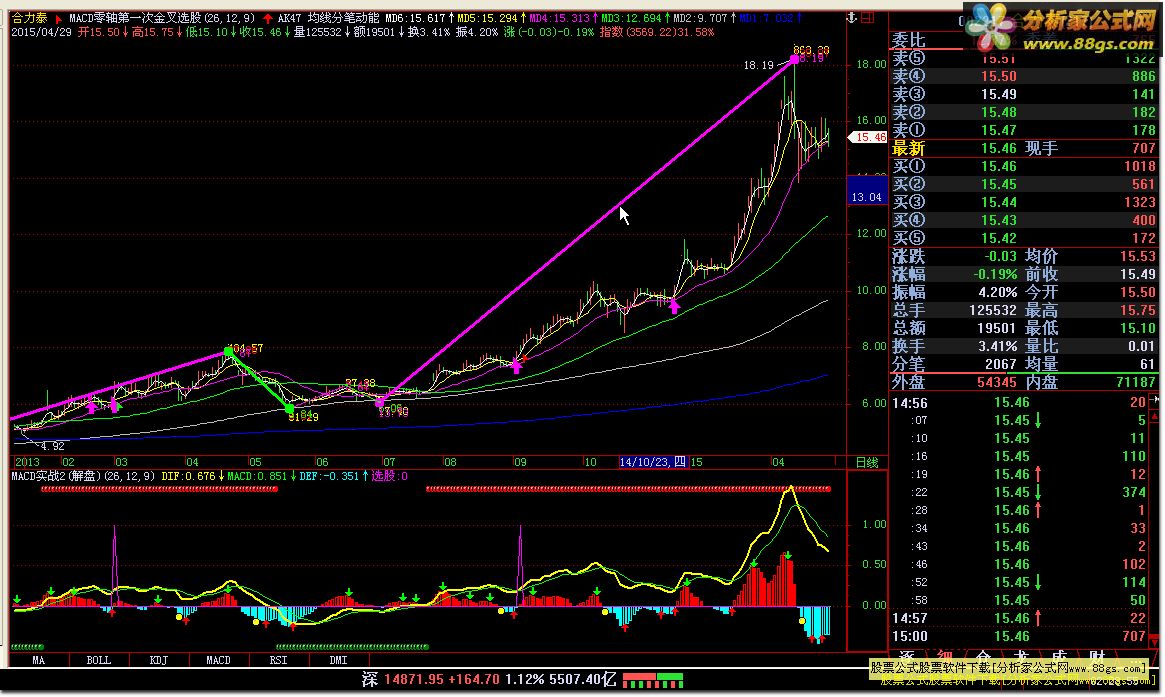Click the green segment low marker near 5.84

(290, 408)
